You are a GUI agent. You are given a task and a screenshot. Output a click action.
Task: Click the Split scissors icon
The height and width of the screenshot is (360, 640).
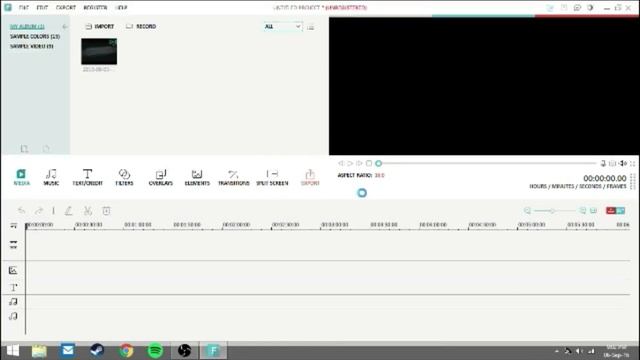click(87, 211)
